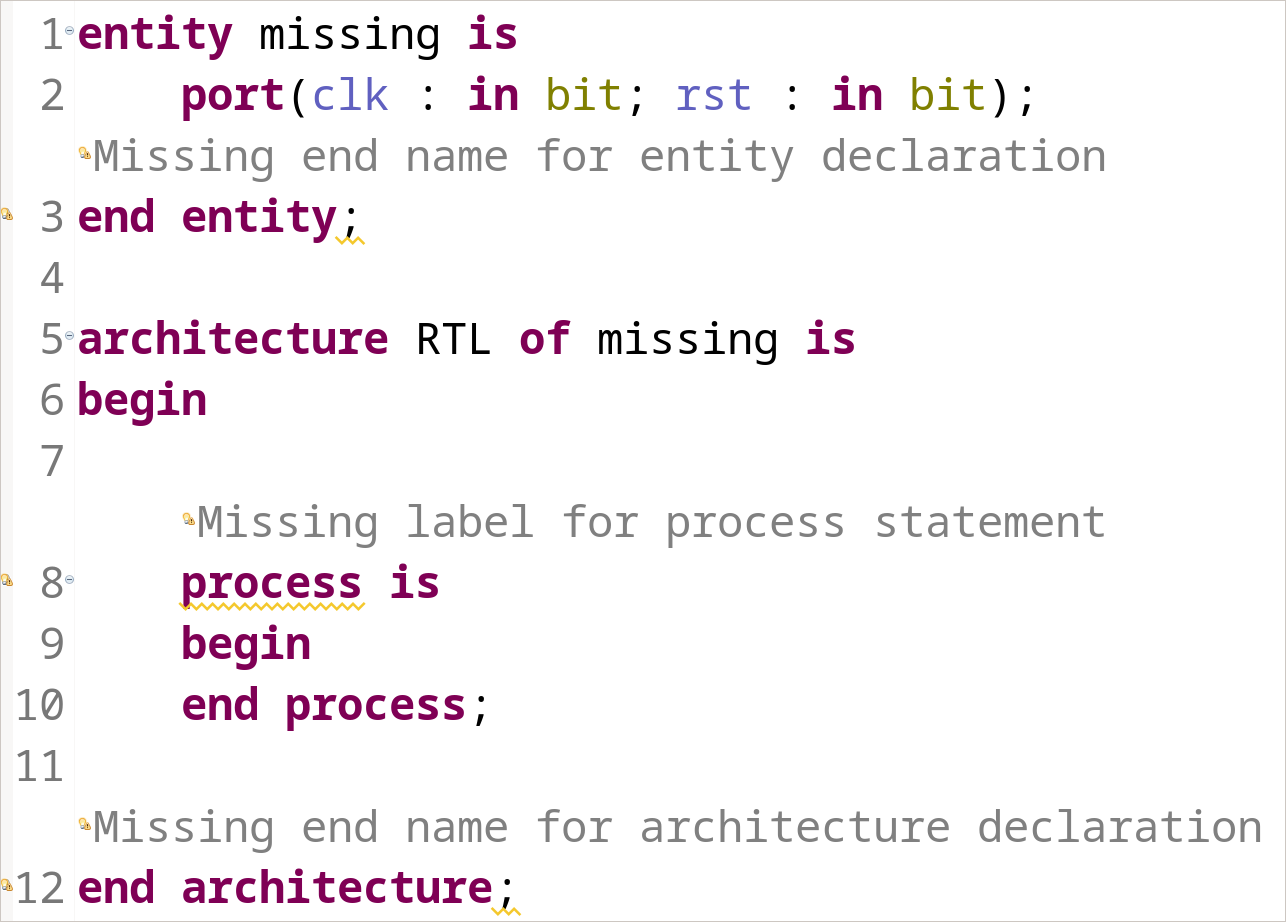
Task: Click 'Missing label for process statement' annotation
Action: tap(651, 523)
